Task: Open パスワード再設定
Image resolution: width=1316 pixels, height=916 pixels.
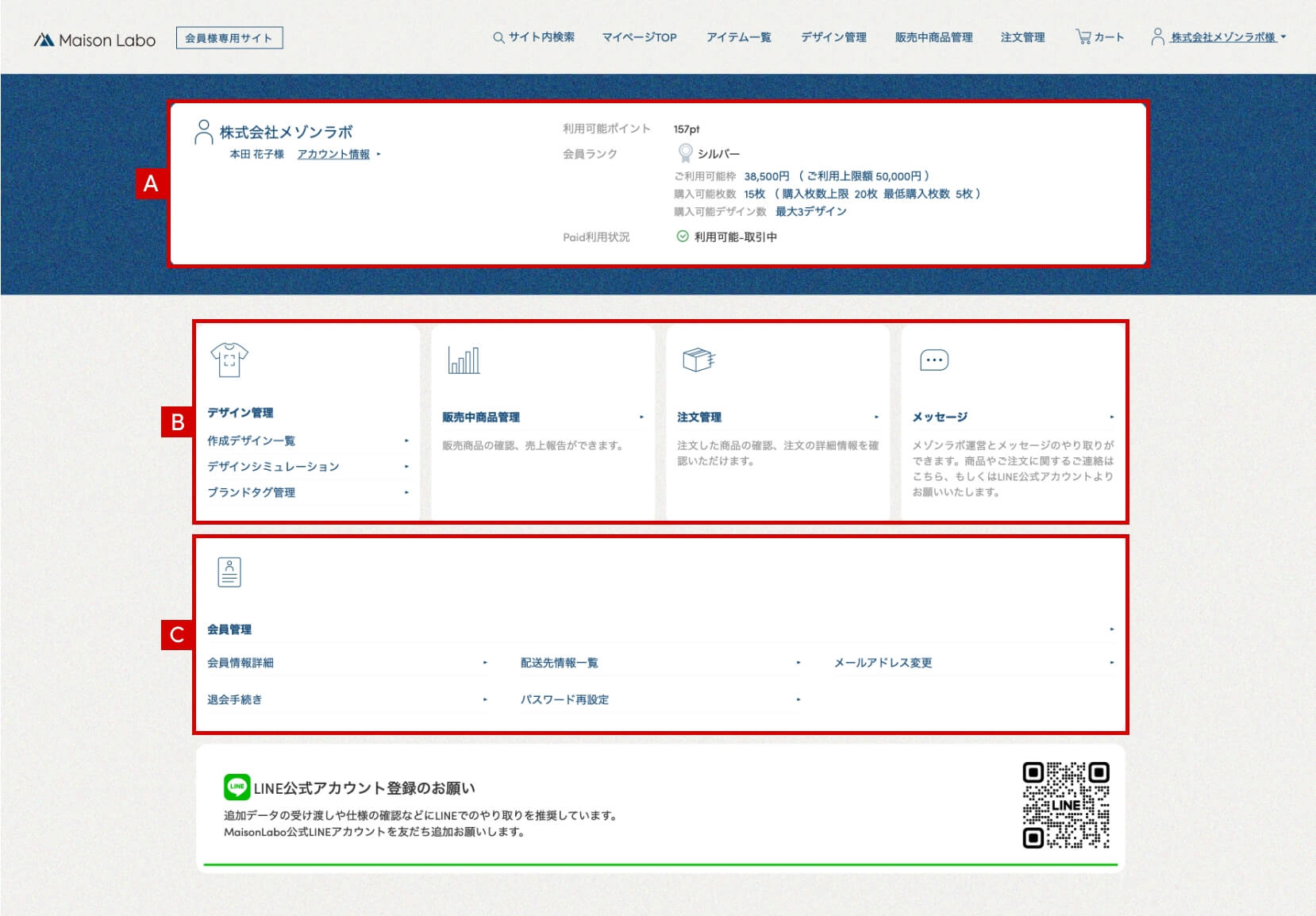Action: point(564,699)
